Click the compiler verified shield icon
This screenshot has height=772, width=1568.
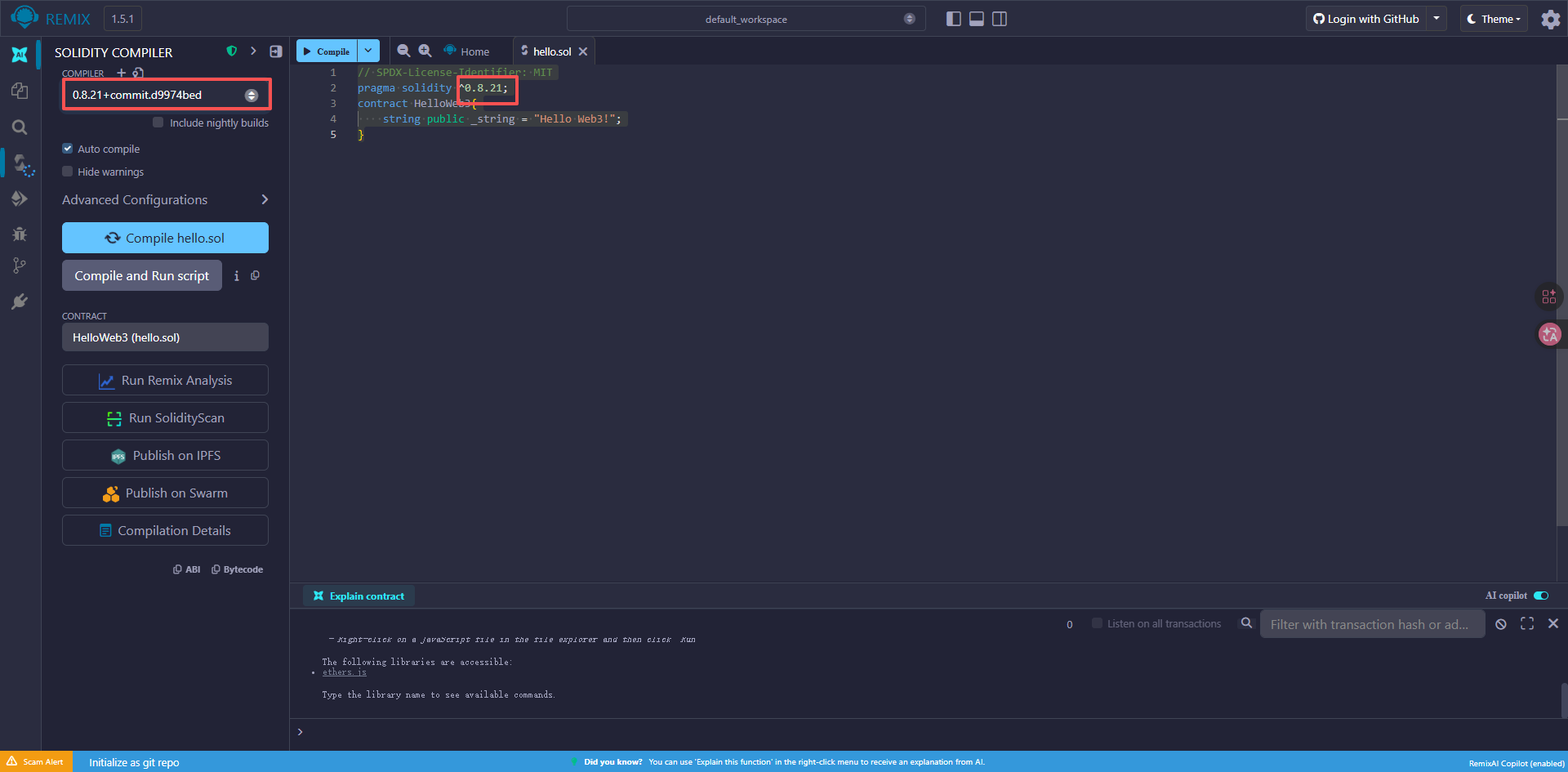[x=232, y=51]
